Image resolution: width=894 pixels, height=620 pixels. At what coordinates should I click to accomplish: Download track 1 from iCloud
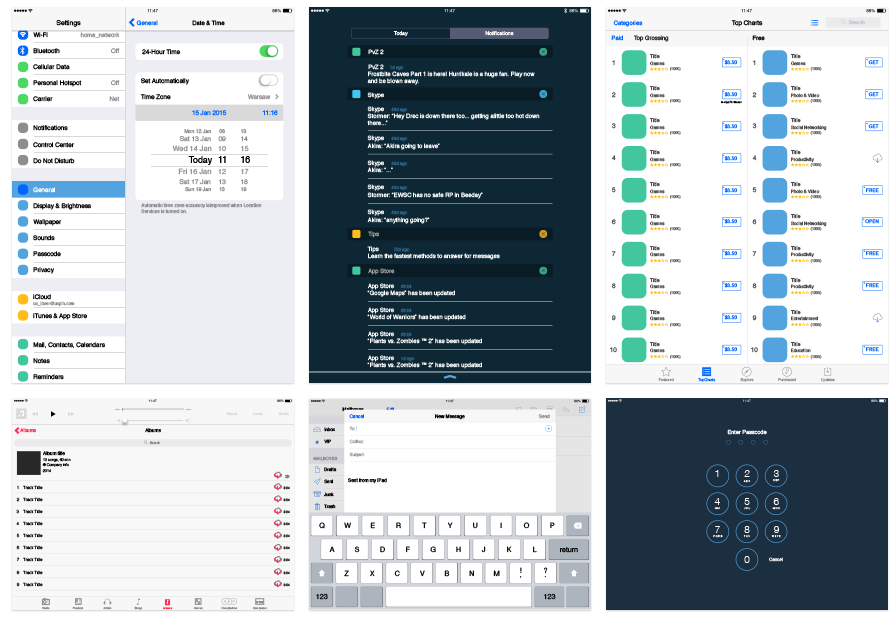278,487
